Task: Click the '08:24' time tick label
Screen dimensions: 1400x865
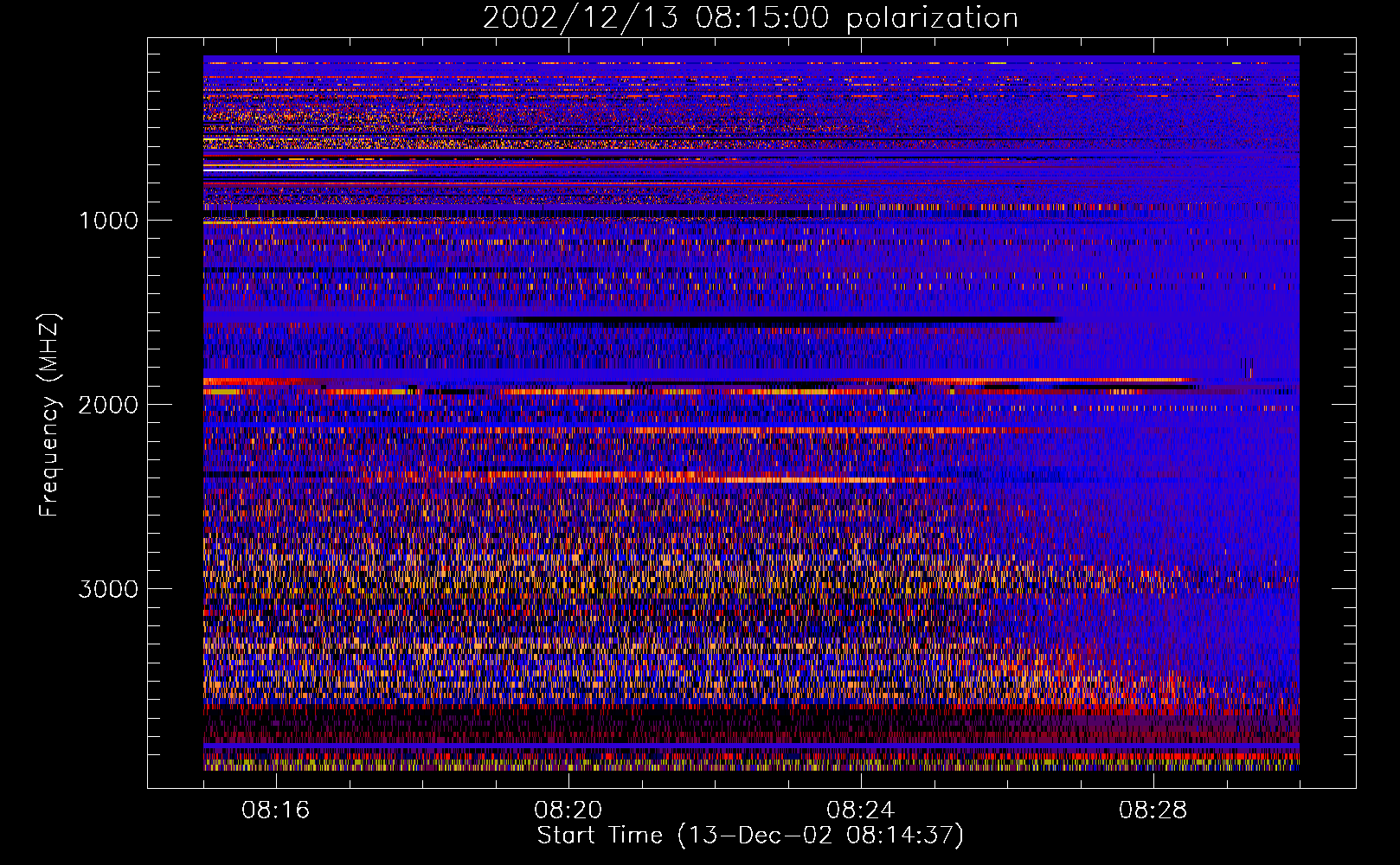Action: pos(861,811)
